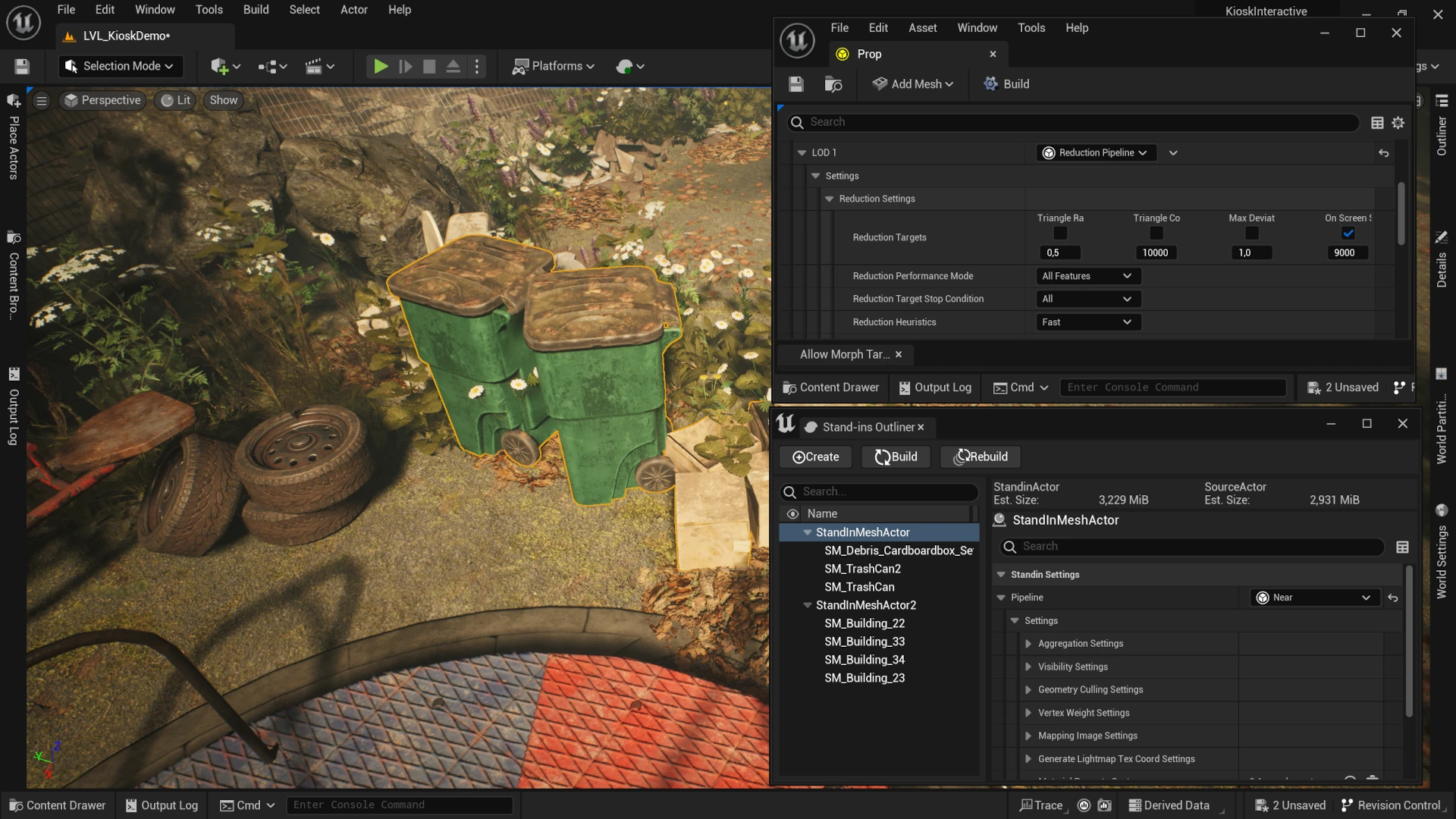The width and height of the screenshot is (1456, 819).
Task: Save the Prop asset in mesh editor
Action: [x=795, y=84]
